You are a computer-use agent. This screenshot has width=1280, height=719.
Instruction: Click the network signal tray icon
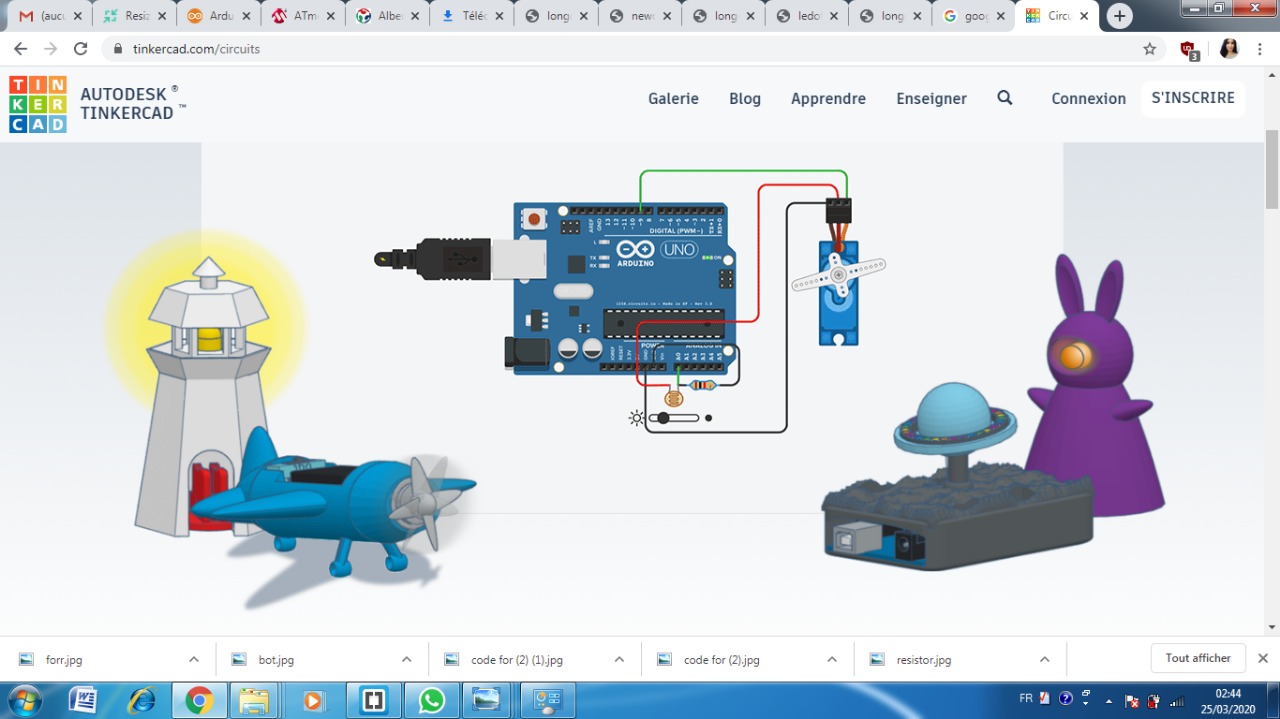click(1178, 700)
